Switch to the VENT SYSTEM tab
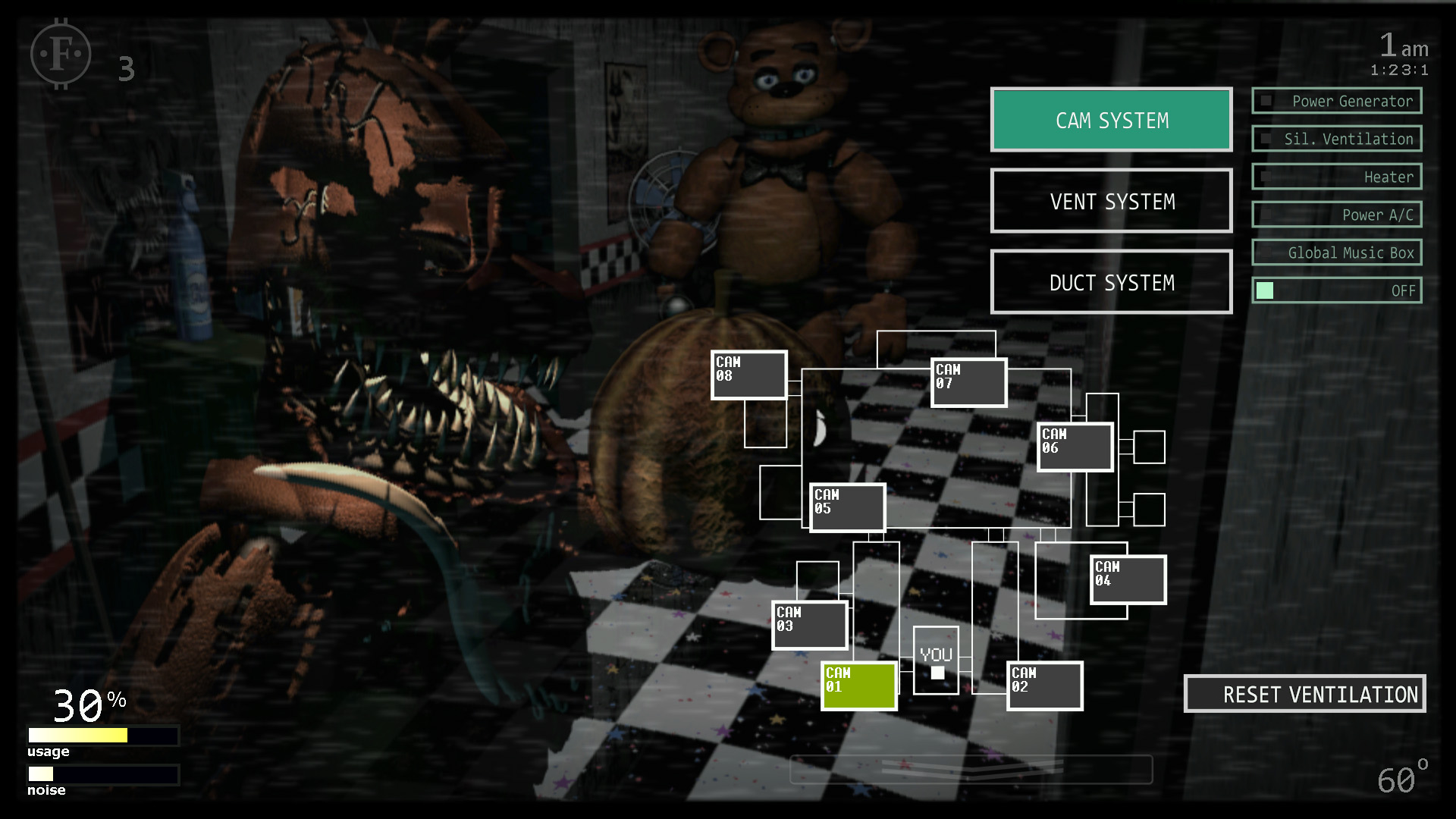The height and width of the screenshot is (819, 1456). pos(1112,201)
